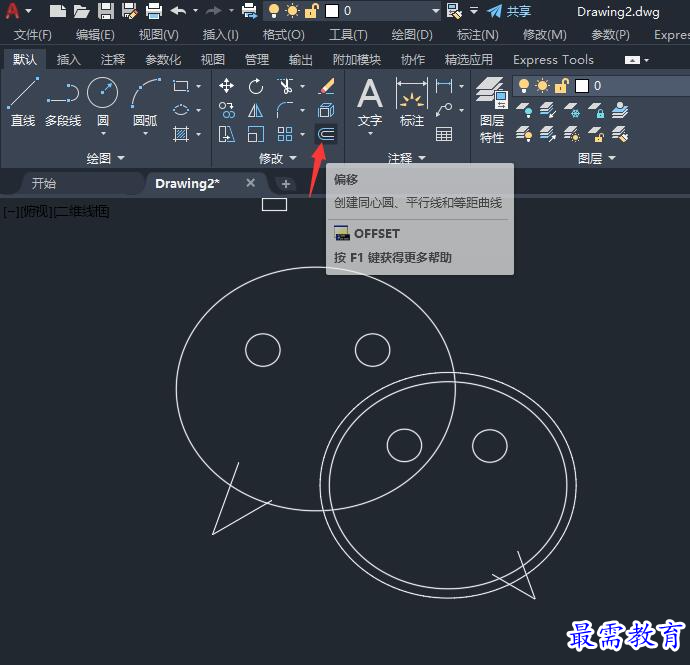Screen dimensions: 691x667
Task: Click the Offset (偏移) tool
Action: point(326,134)
